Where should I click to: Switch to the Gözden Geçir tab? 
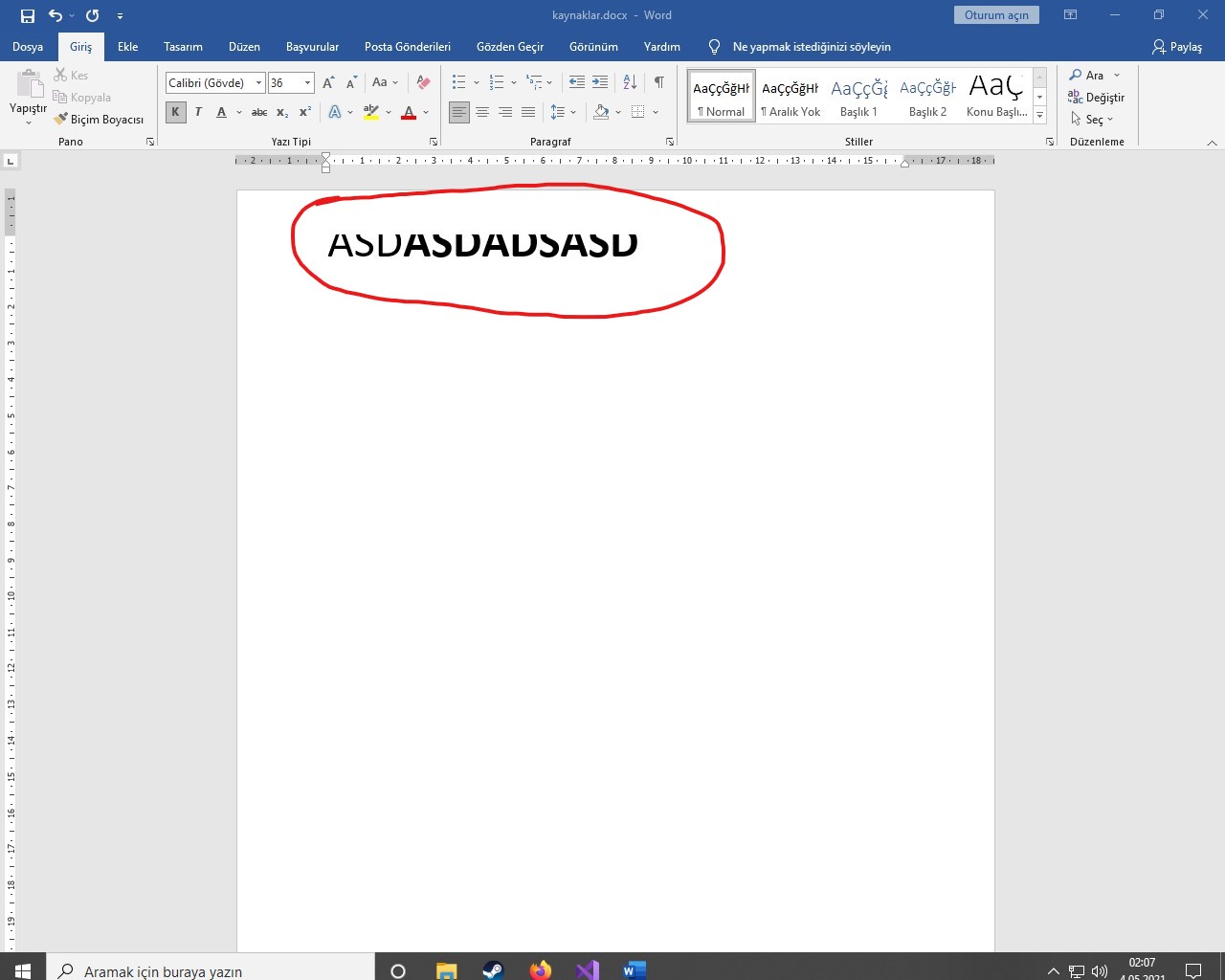tap(509, 46)
